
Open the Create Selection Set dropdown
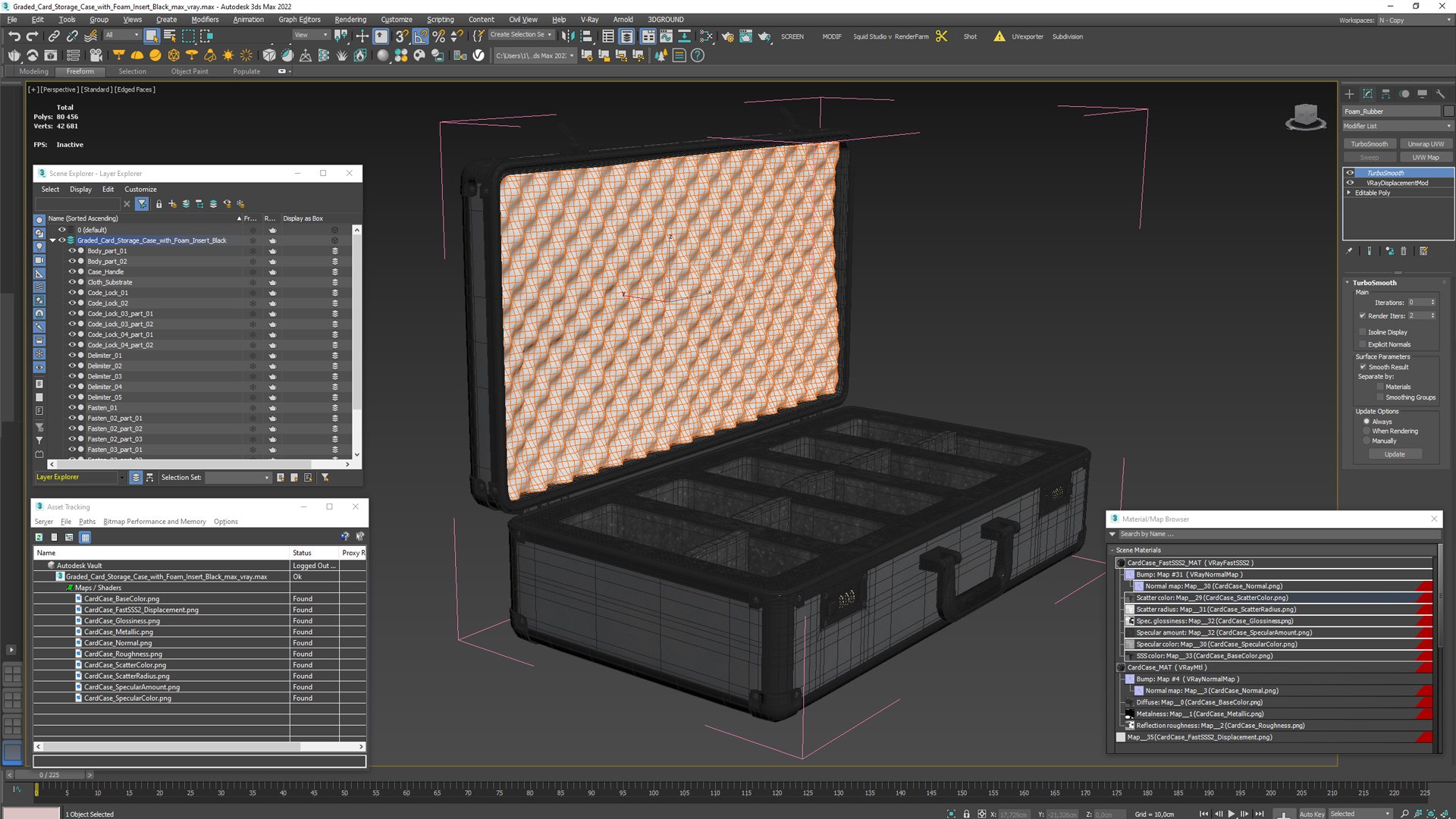pos(520,35)
